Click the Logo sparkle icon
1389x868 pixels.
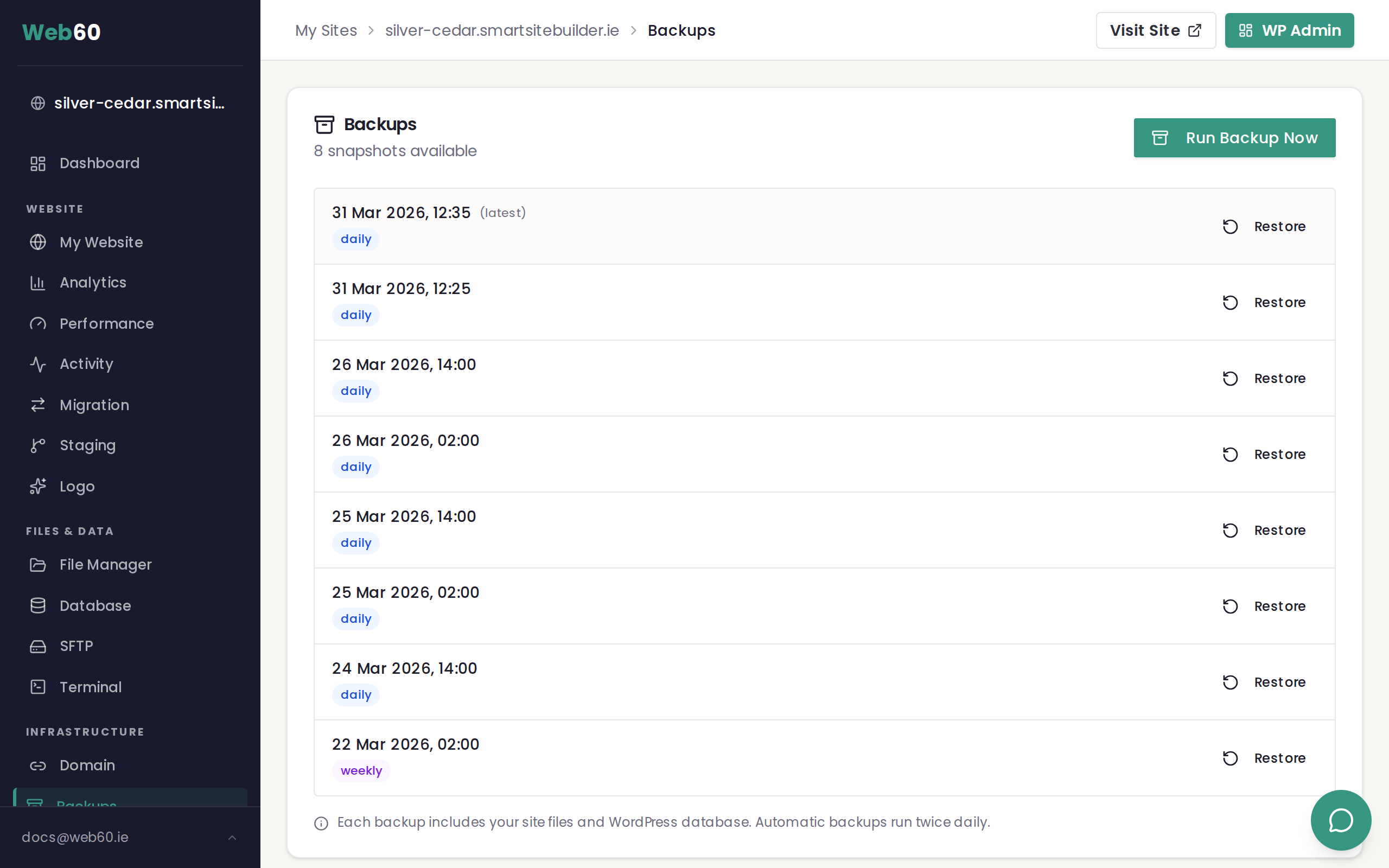tap(38, 486)
